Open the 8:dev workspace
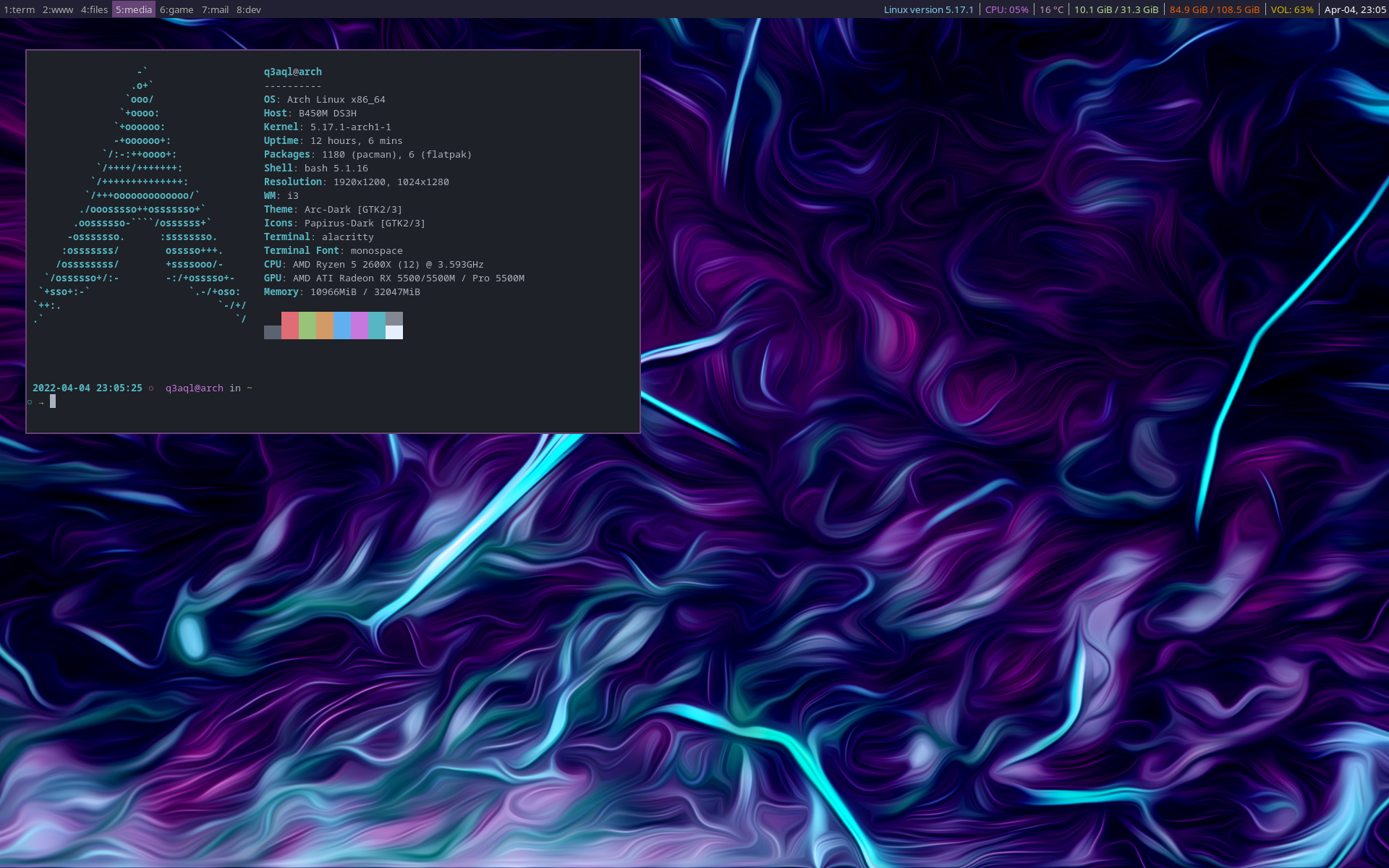 click(249, 9)
